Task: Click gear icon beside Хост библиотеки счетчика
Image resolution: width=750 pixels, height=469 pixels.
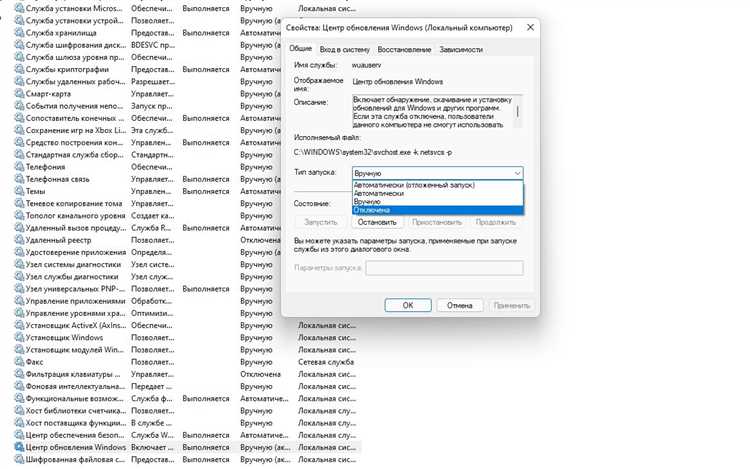Action: pyautogui.click(x=19, y=411)
